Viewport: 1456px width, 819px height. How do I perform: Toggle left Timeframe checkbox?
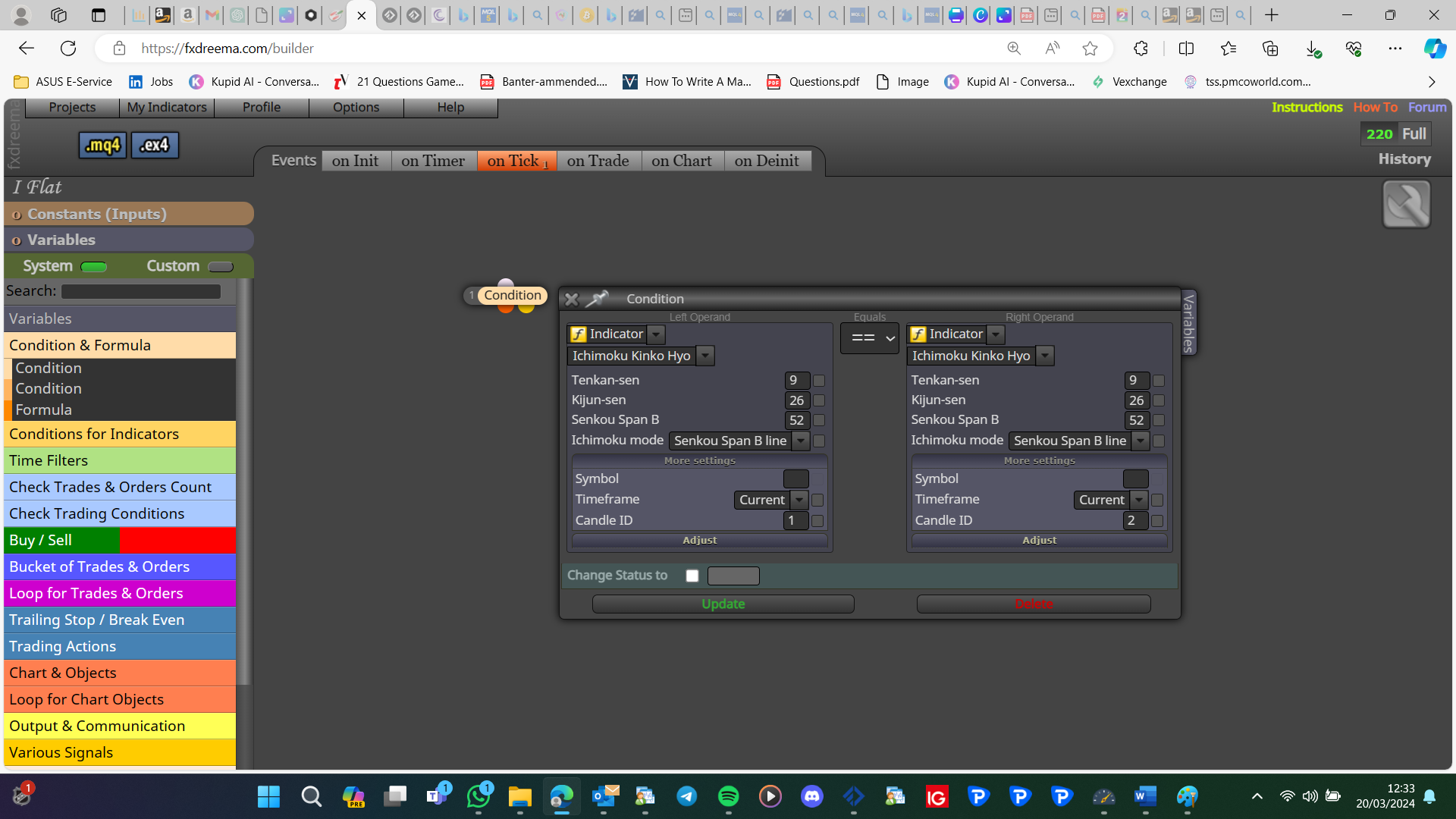(x=817, y=500)
